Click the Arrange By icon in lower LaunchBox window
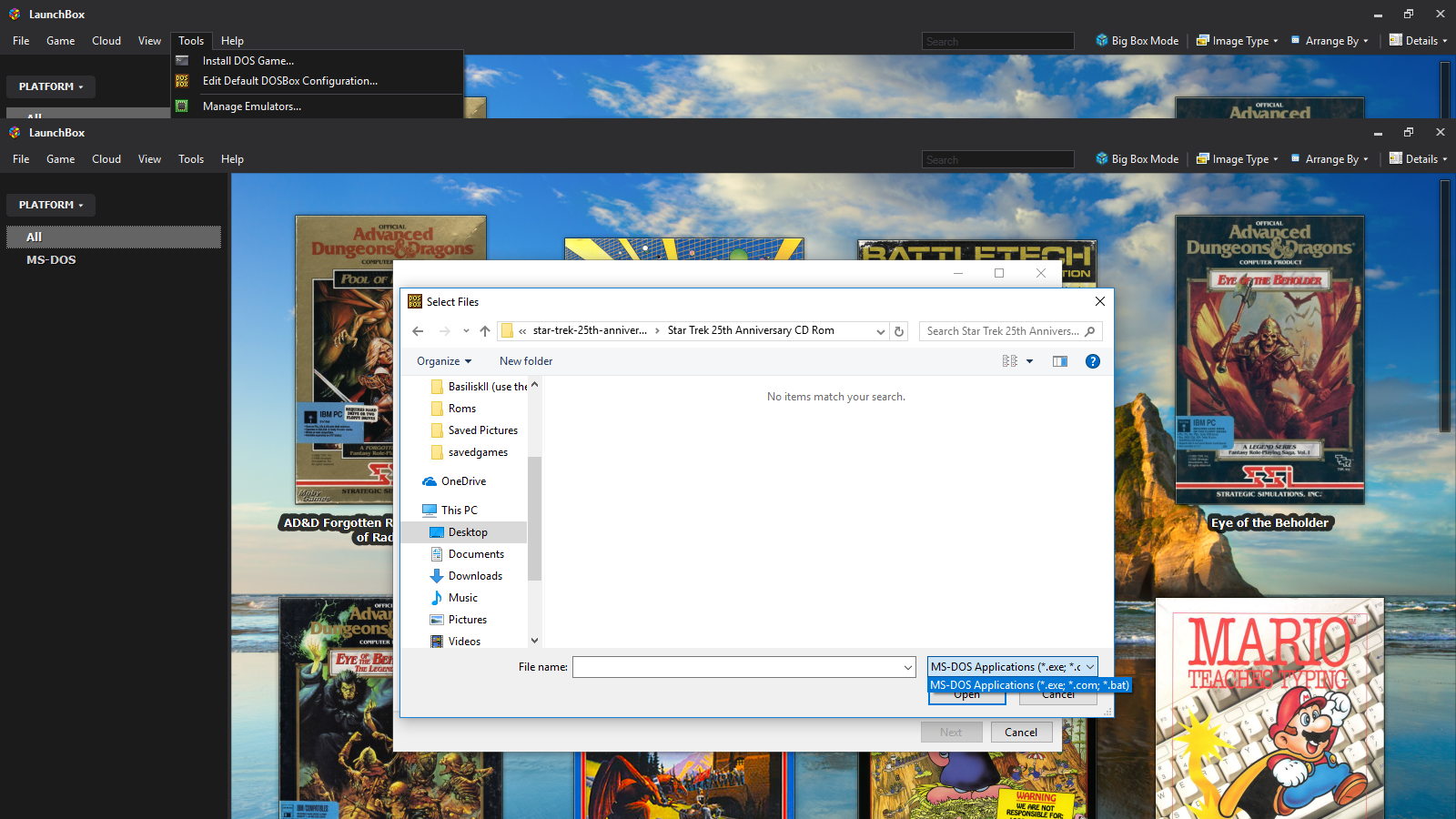Screen dimensions: 1456x819 (x=1295, y=158)
